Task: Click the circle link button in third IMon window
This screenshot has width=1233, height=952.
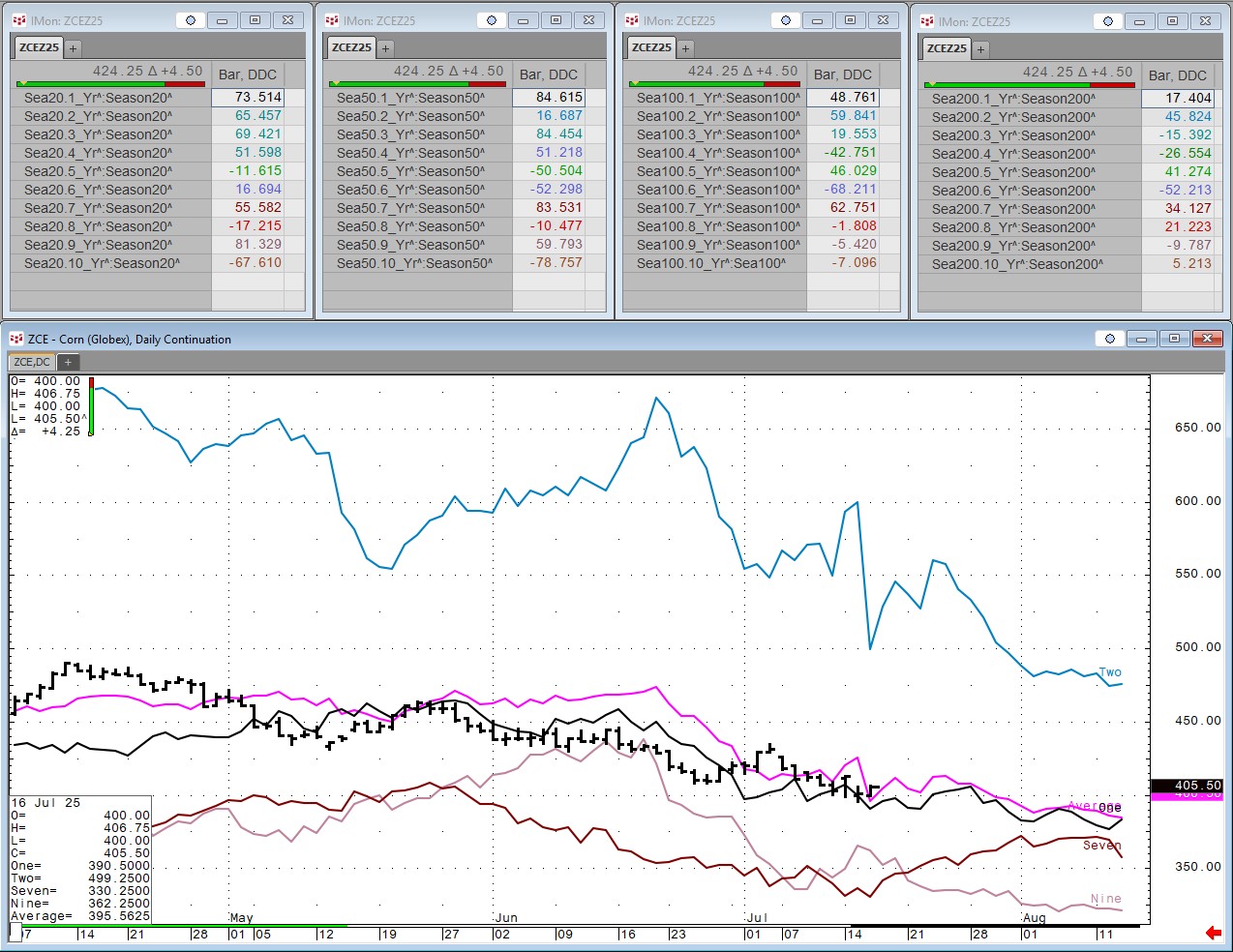Action: point(786,20)
